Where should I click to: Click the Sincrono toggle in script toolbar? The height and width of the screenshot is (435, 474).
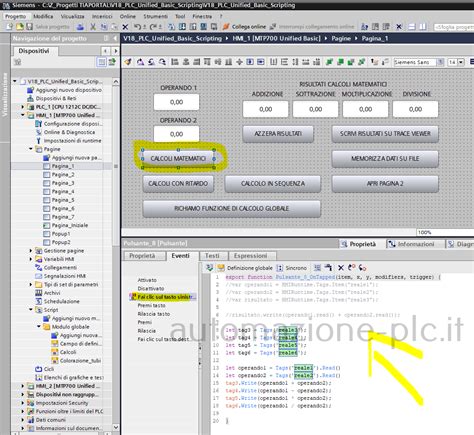click(x=292, y=268)
